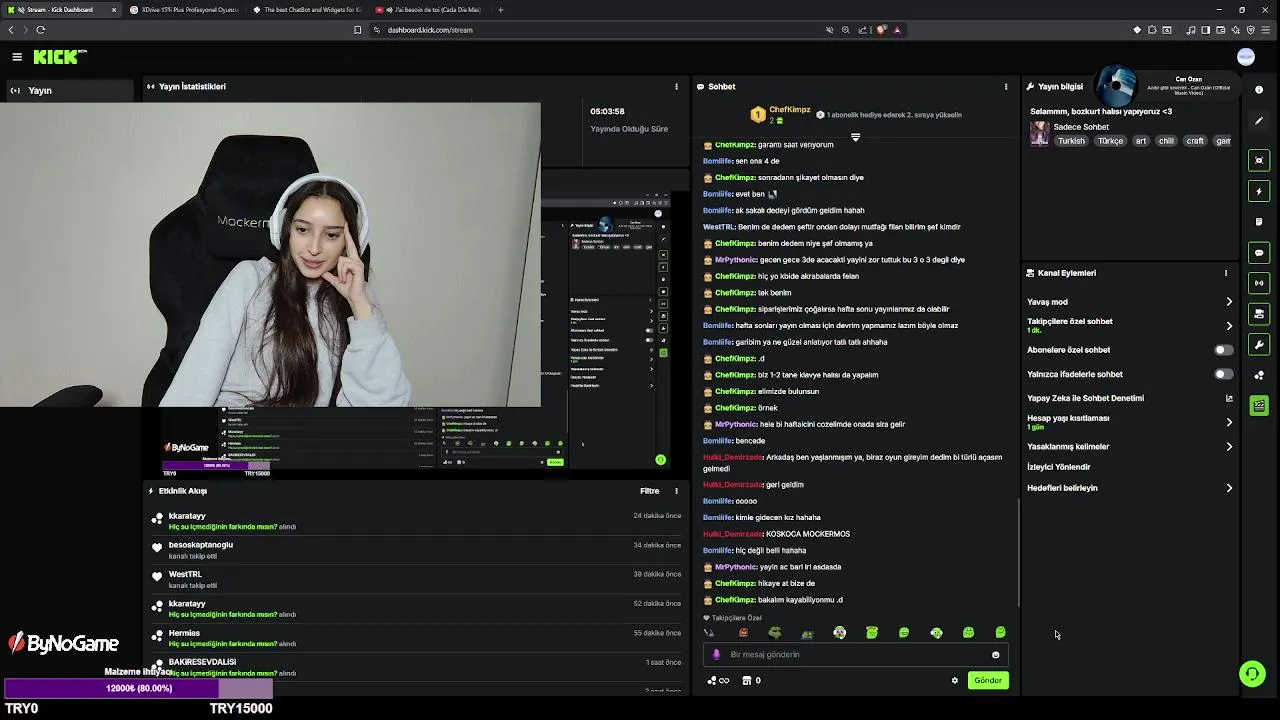Click the craft tag

click(1195, 141)
